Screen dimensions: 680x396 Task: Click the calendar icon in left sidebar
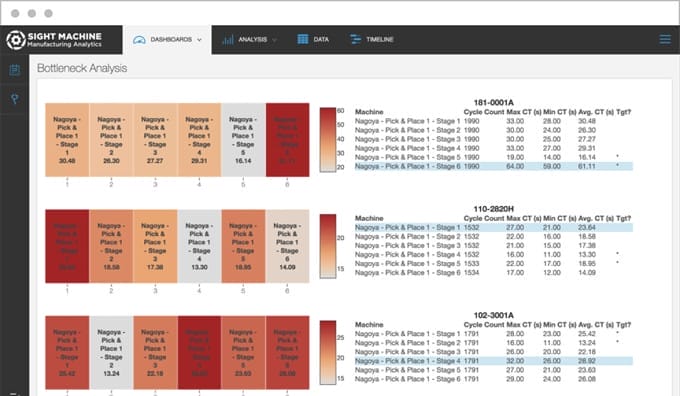click(x=14, y=70)
